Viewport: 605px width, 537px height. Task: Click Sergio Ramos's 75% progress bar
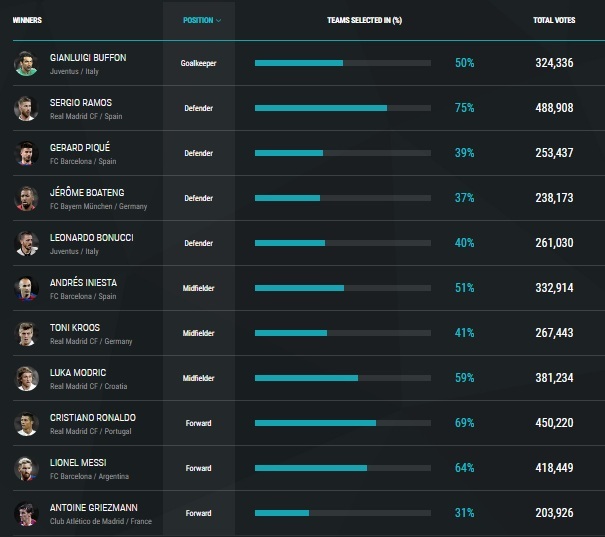tap(343, 108)
